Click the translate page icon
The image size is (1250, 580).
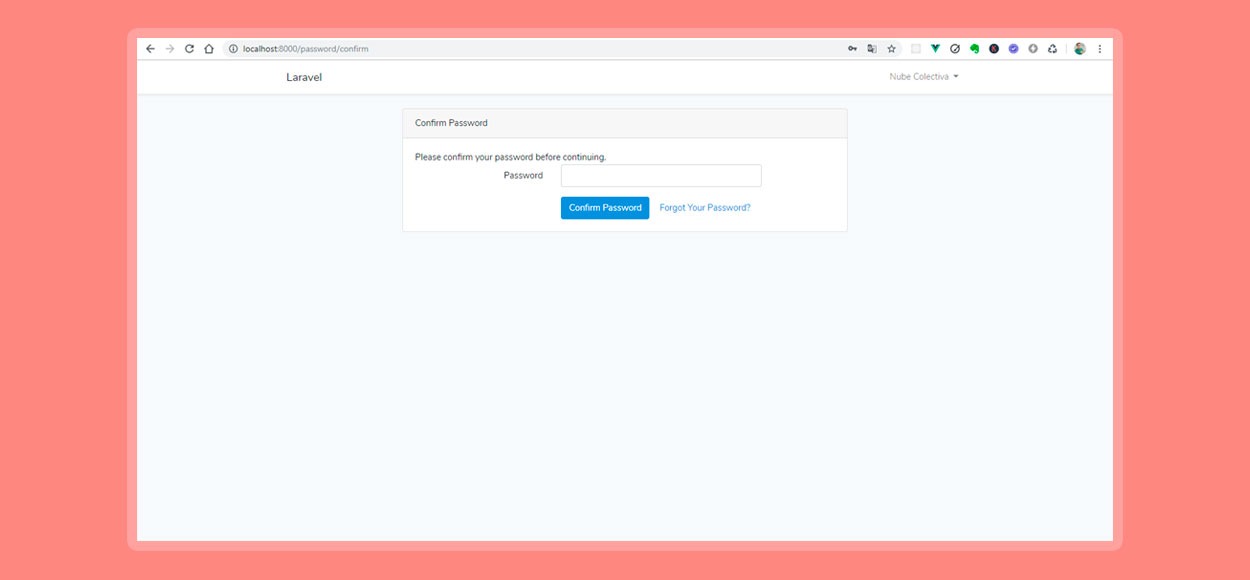click(872, 49)
